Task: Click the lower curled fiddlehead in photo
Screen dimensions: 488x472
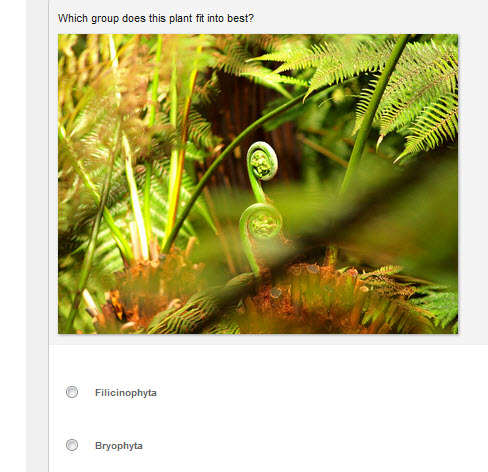Action: pyautogui.click(x=261, y=222)
